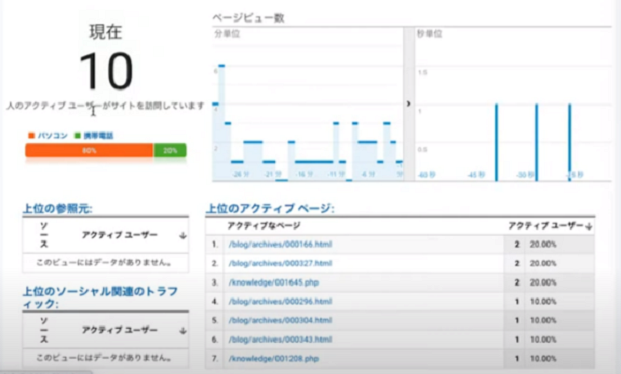Screen dimensions: 621x374
Task: Click the green 20% mobile bar segment
Action: [170, 150]
